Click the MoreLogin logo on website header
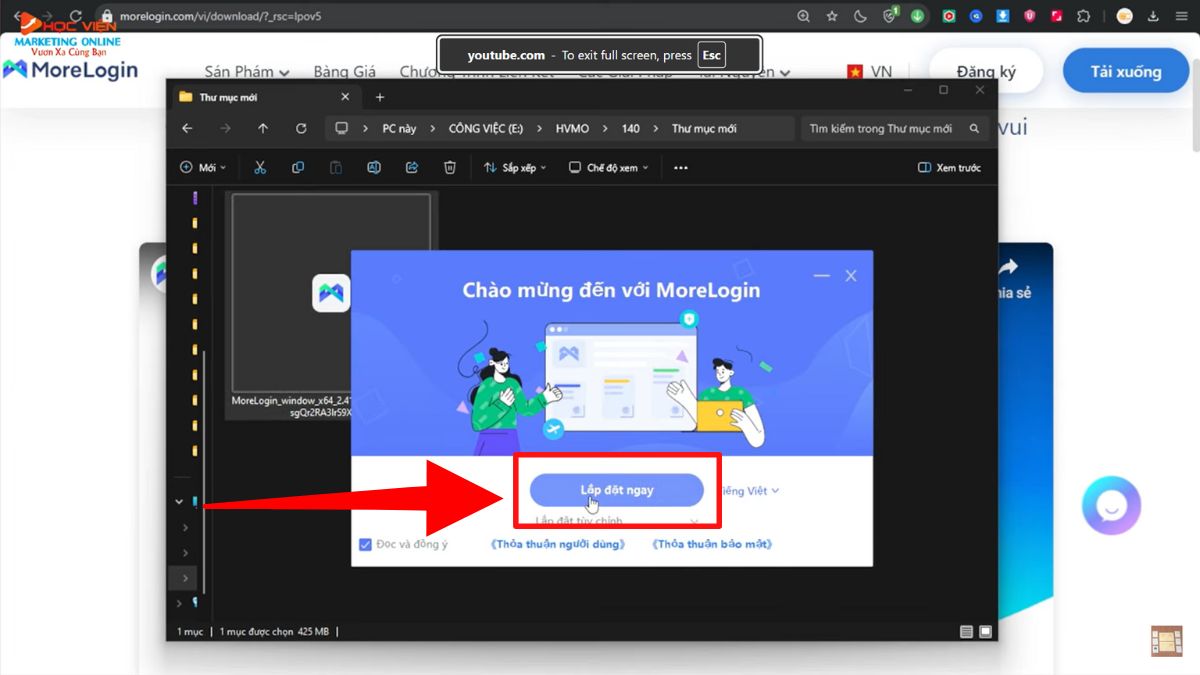 (x=71, y=70)
